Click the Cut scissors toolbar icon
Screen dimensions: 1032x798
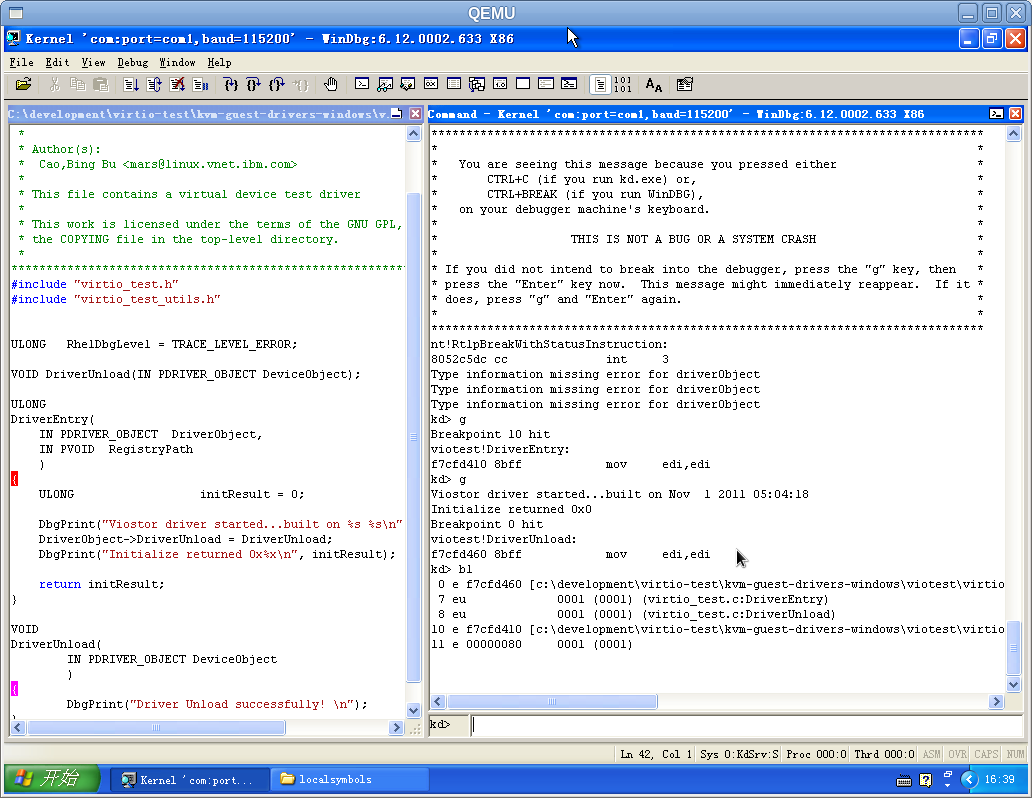55,84
